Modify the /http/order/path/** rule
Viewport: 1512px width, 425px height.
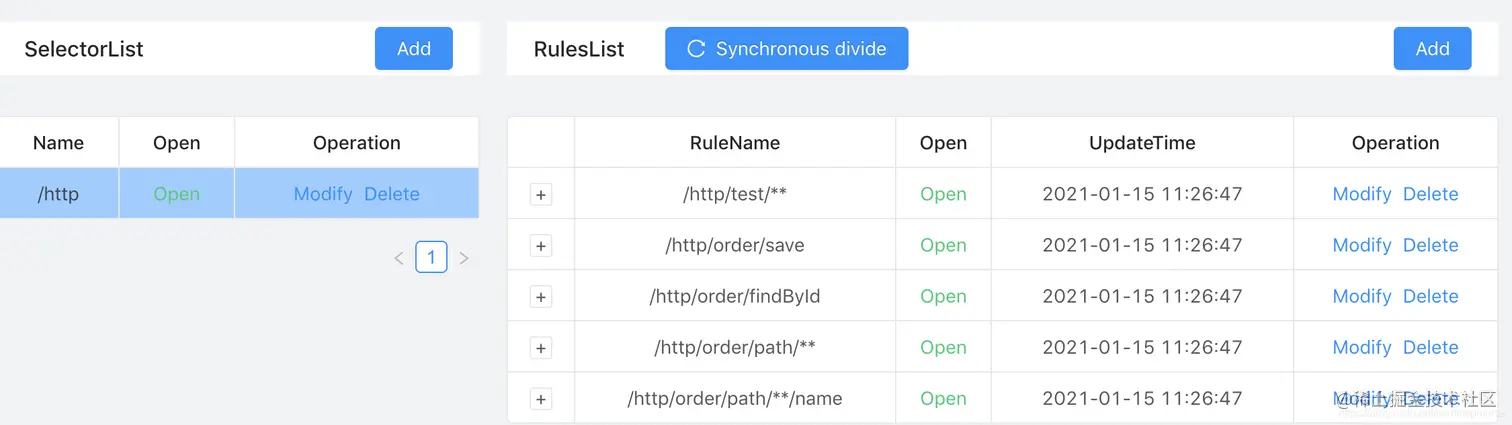coord(1362,347)
